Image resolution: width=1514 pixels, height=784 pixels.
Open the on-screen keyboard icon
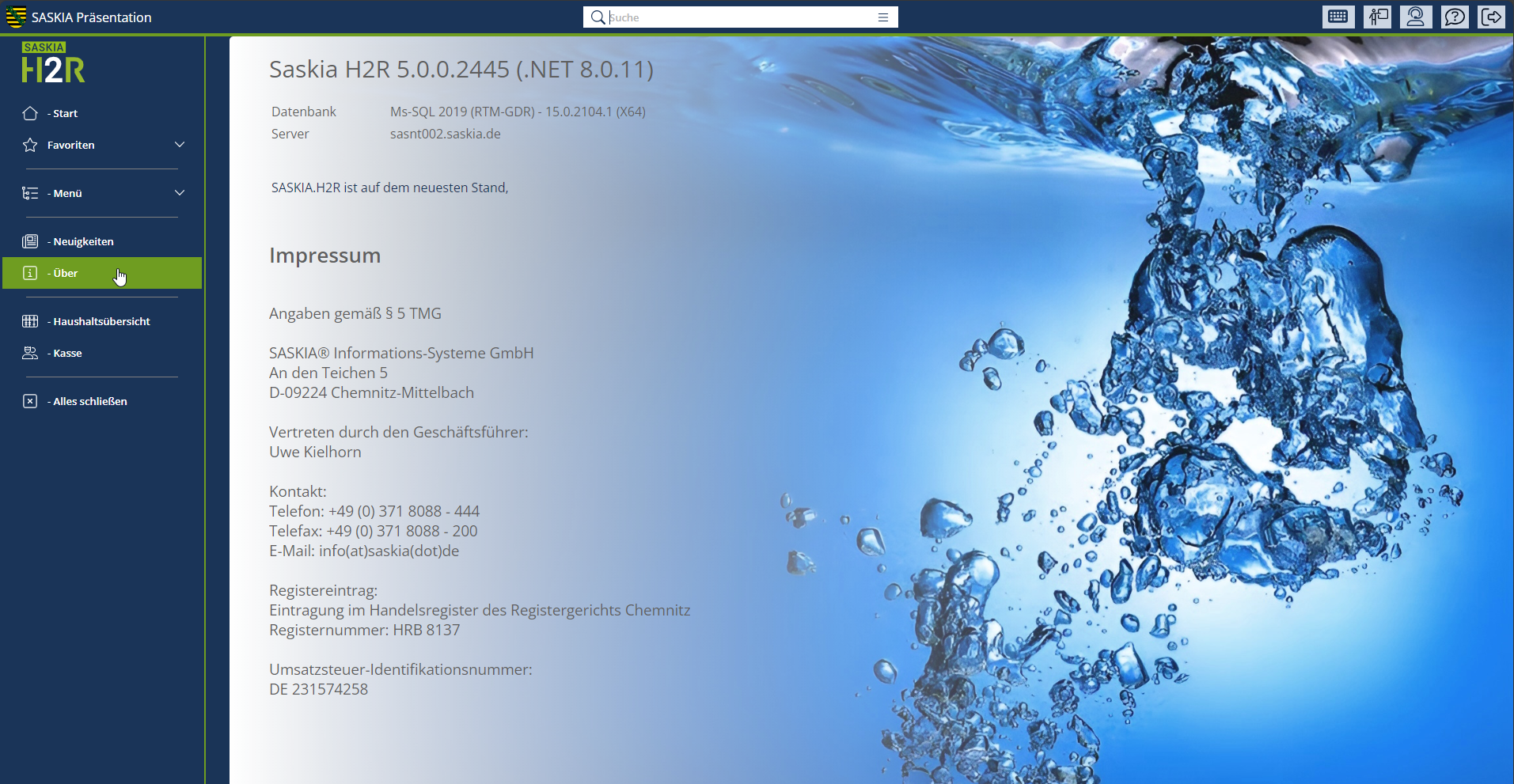1338,17
